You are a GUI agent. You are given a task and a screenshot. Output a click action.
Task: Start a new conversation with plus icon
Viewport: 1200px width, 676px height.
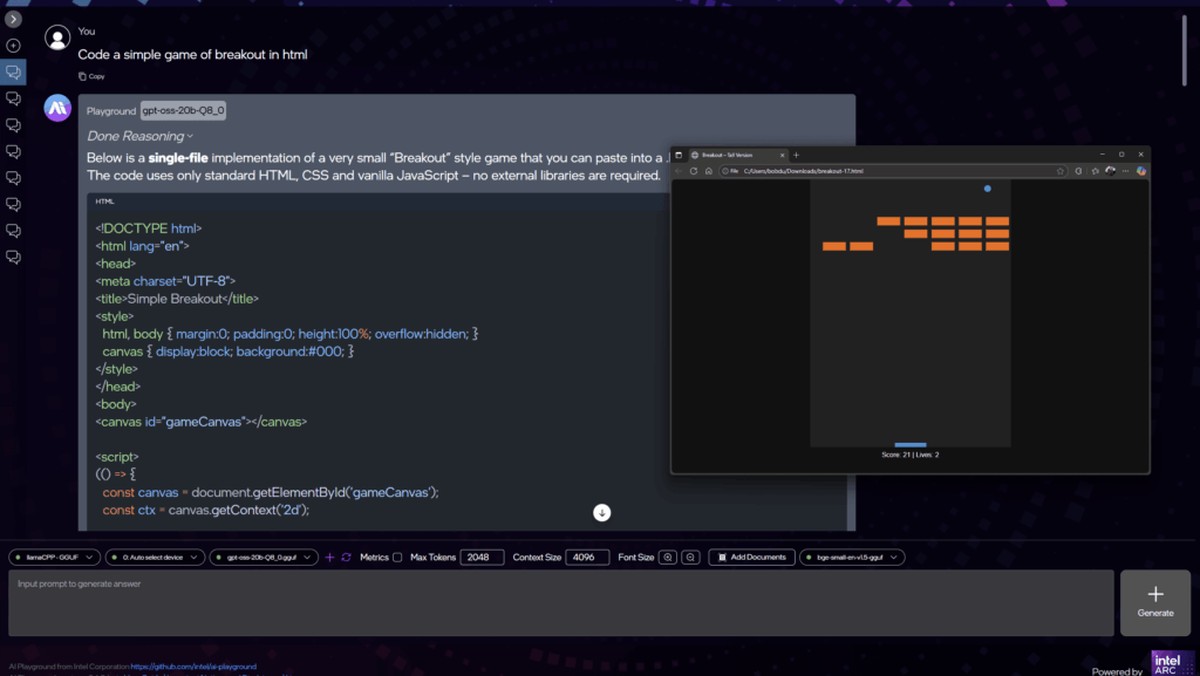click(13, 46)
